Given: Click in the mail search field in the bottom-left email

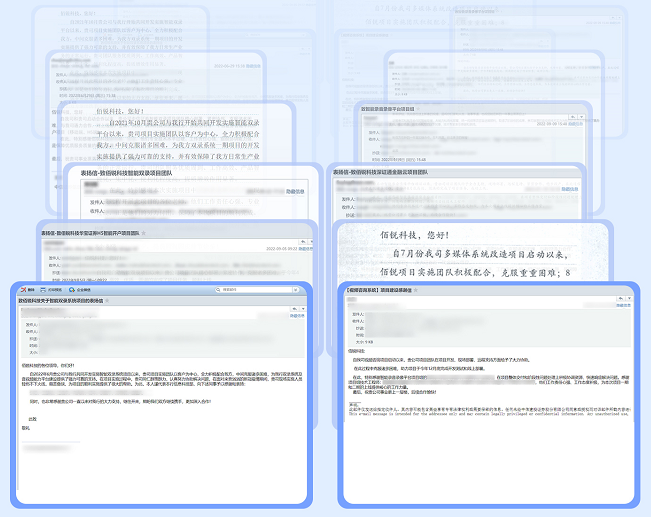Looking at the screenshot, I should click(x=257, y=289).
